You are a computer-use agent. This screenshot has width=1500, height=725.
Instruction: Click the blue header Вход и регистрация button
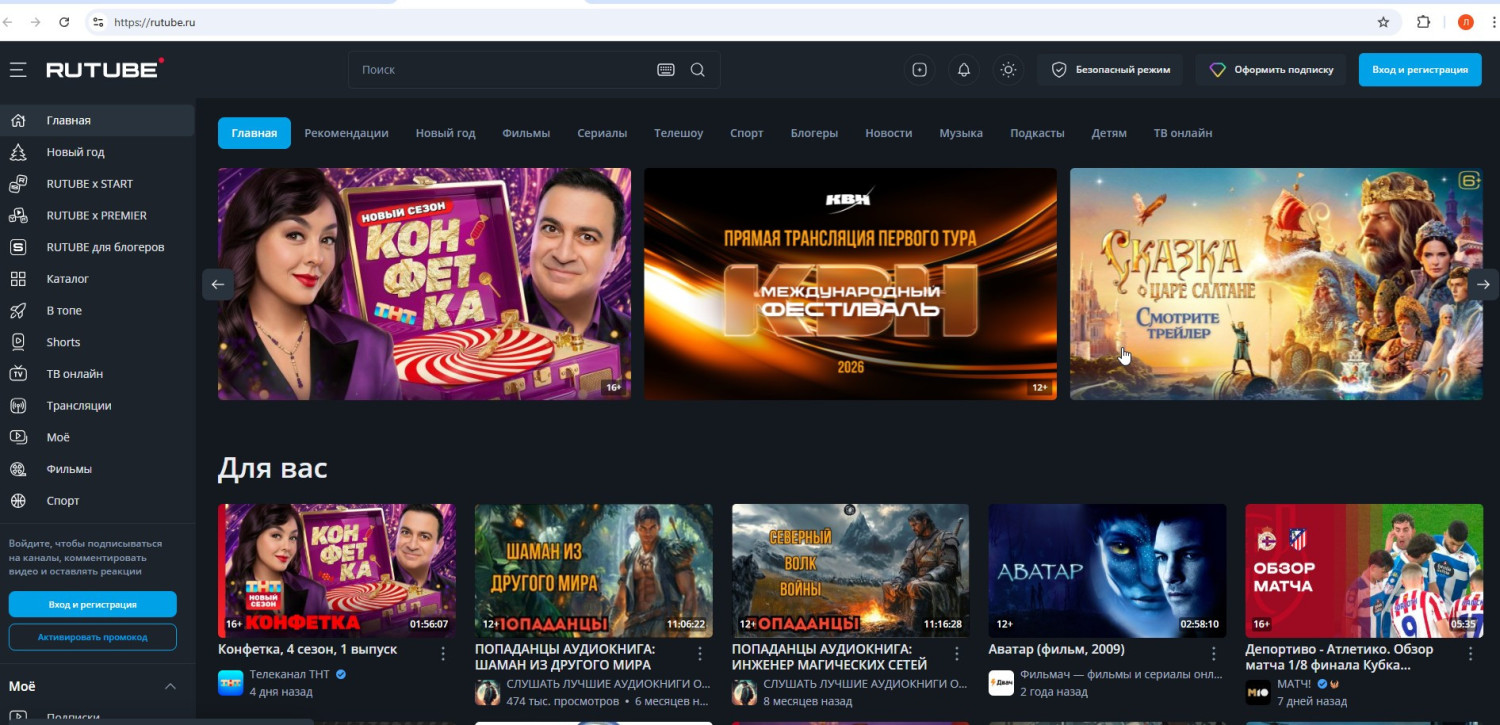point(1419,70)
